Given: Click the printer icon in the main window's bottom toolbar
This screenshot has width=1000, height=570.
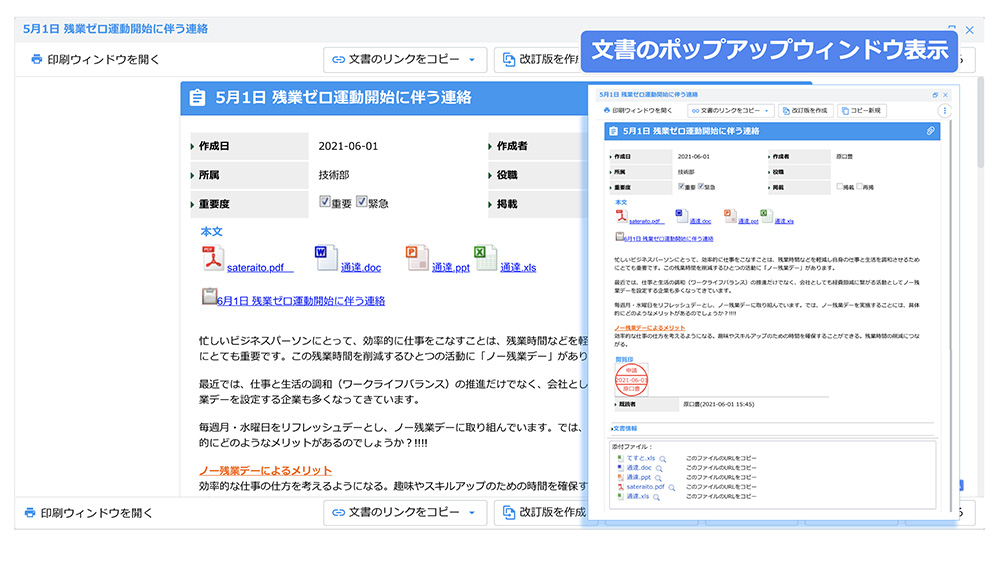Looking at the screenshot, I should [x=30, y=513].
